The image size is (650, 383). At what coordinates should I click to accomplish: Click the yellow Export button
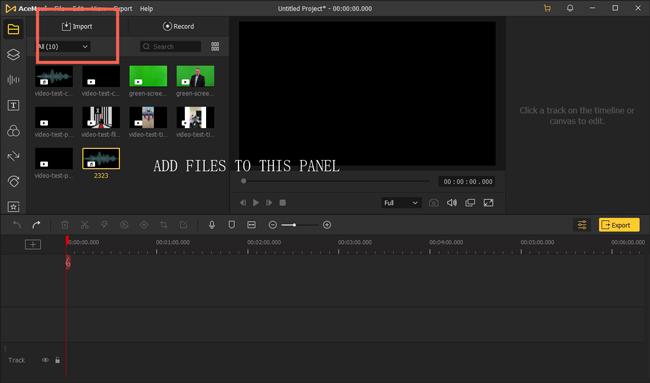[x=619, y=225]
